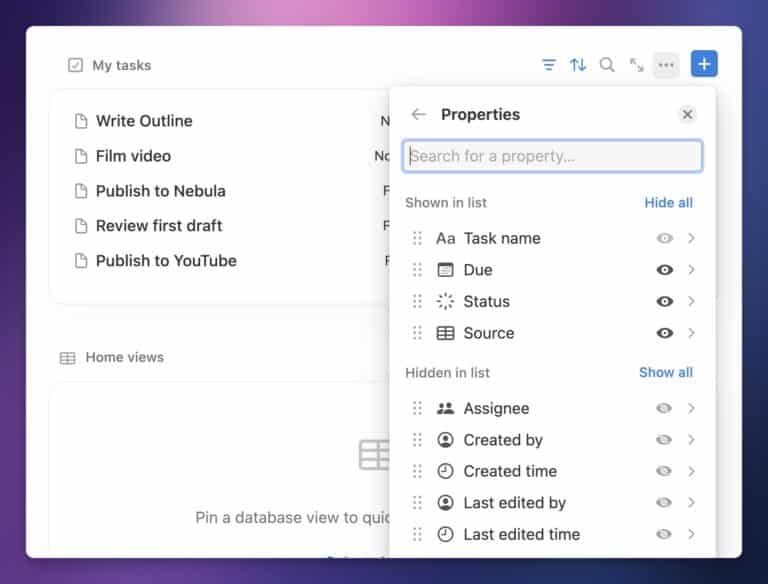The width and height of the screenshot is (768, 584).
Task: Grab the Created time drag handle
Action: (417, 471)
